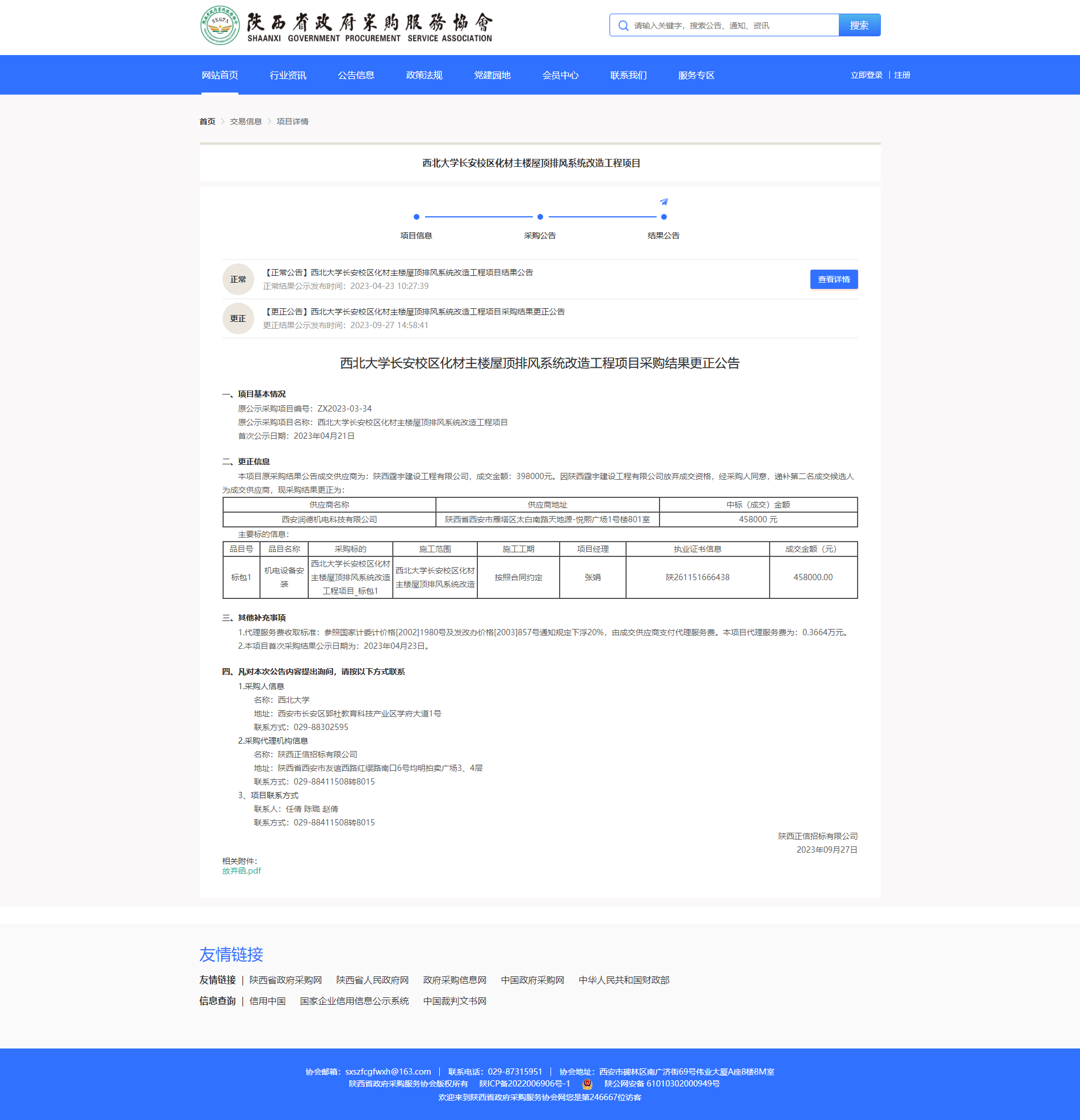The image size is (1080, 1120).
Task: Click the 正常 round badge
Action: point(238,279)
